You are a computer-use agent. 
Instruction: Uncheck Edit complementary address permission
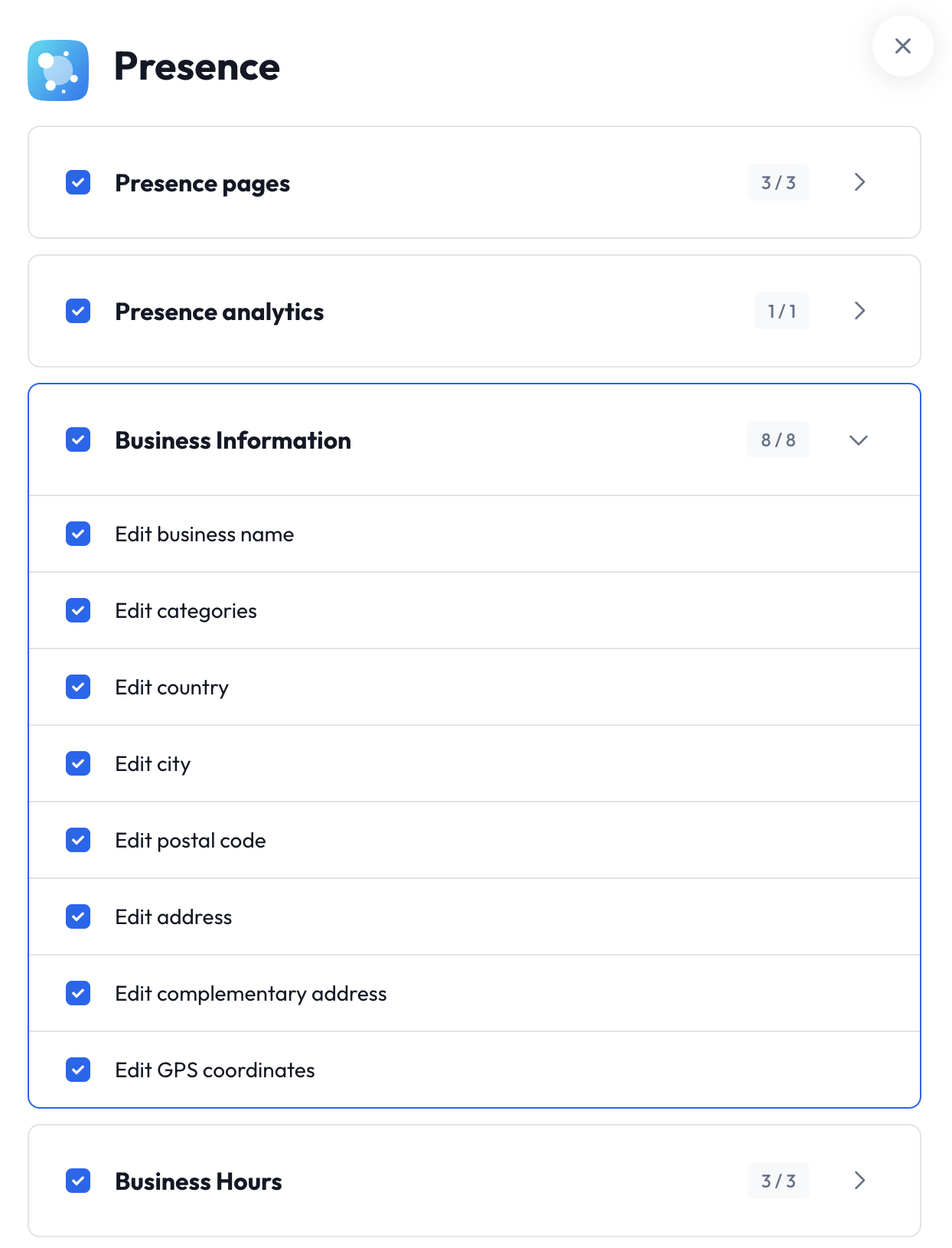(x=78, y=993)
